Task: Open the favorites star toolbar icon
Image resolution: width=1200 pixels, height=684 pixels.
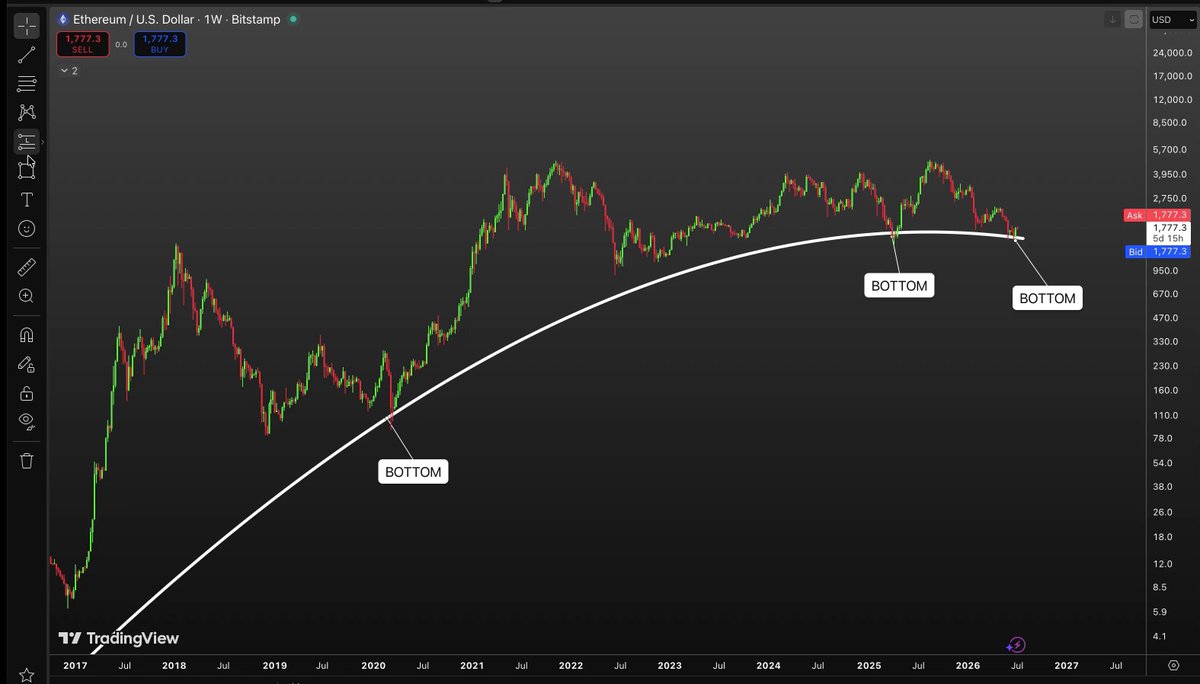Action: [x=27, y=676]
